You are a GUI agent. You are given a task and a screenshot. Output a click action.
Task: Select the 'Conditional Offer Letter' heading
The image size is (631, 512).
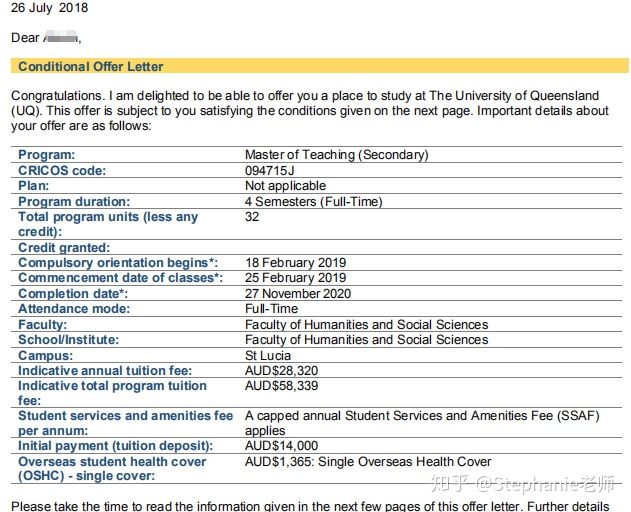(91, 66)
